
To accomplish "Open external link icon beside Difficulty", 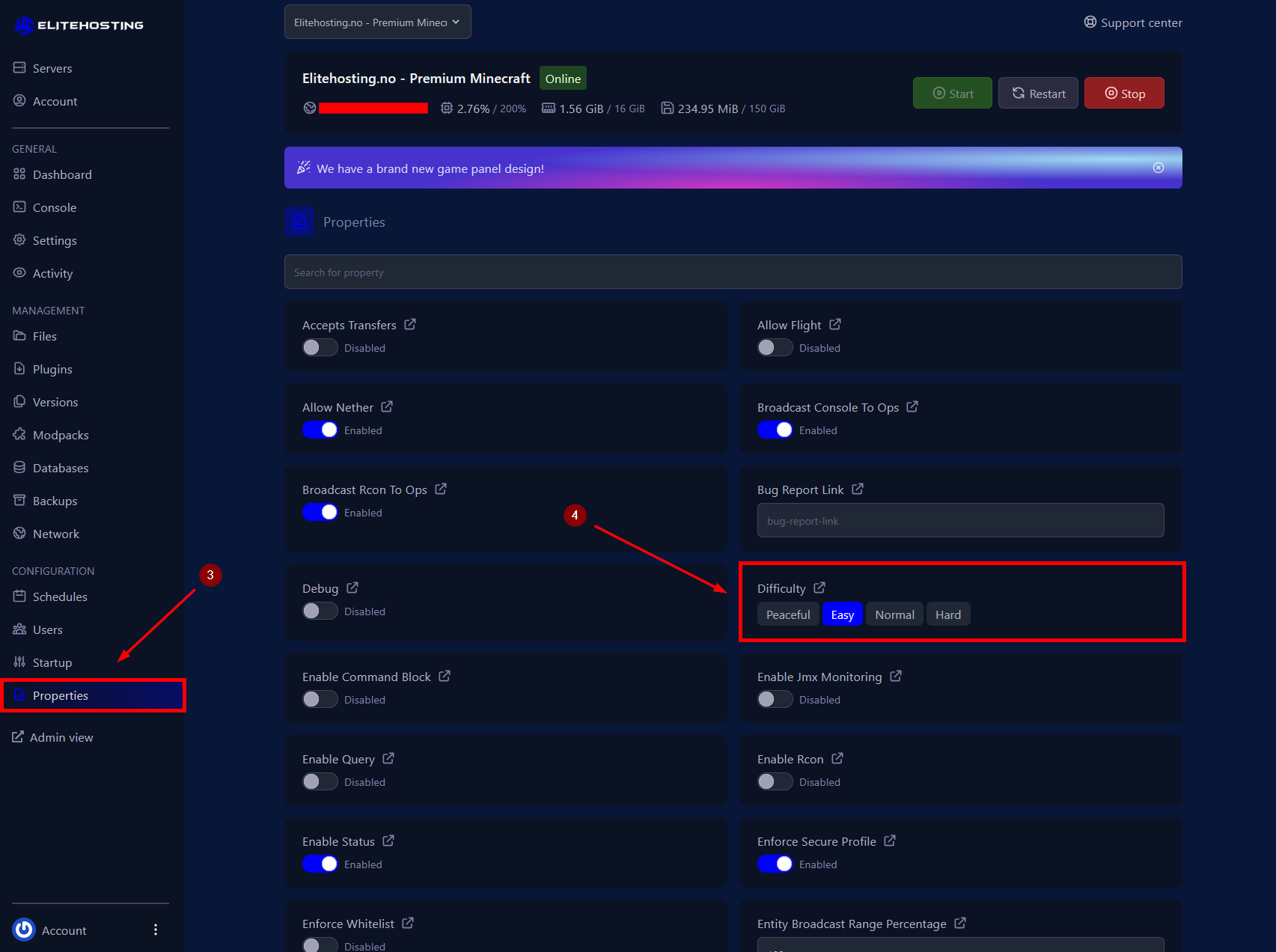I will pos(819,588).
